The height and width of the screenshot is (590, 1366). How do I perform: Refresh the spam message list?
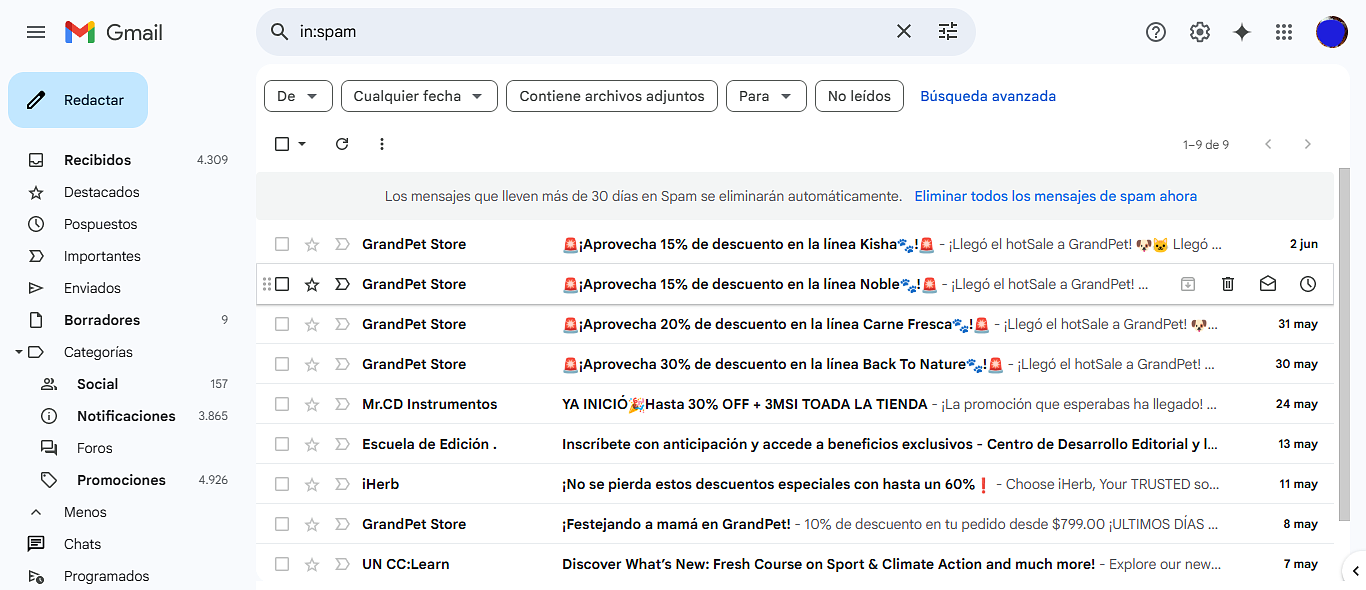pos(341,144)
